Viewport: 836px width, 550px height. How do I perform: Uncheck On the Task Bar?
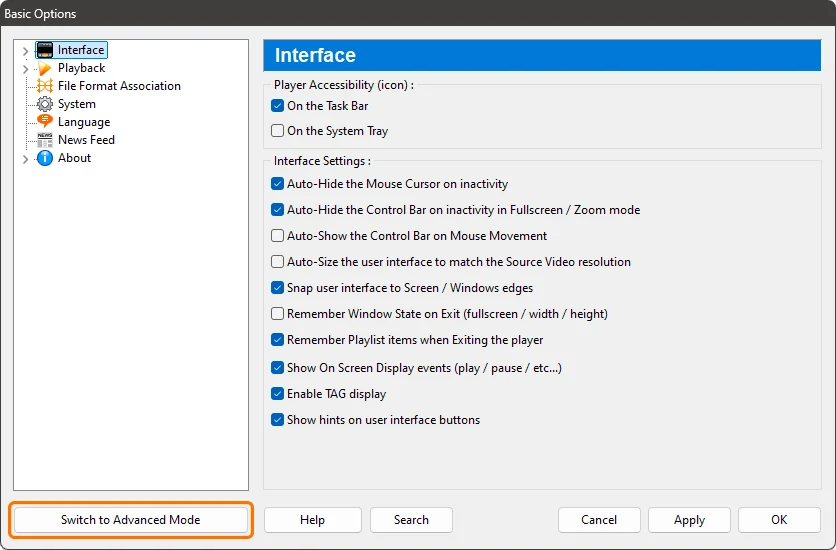277,106
